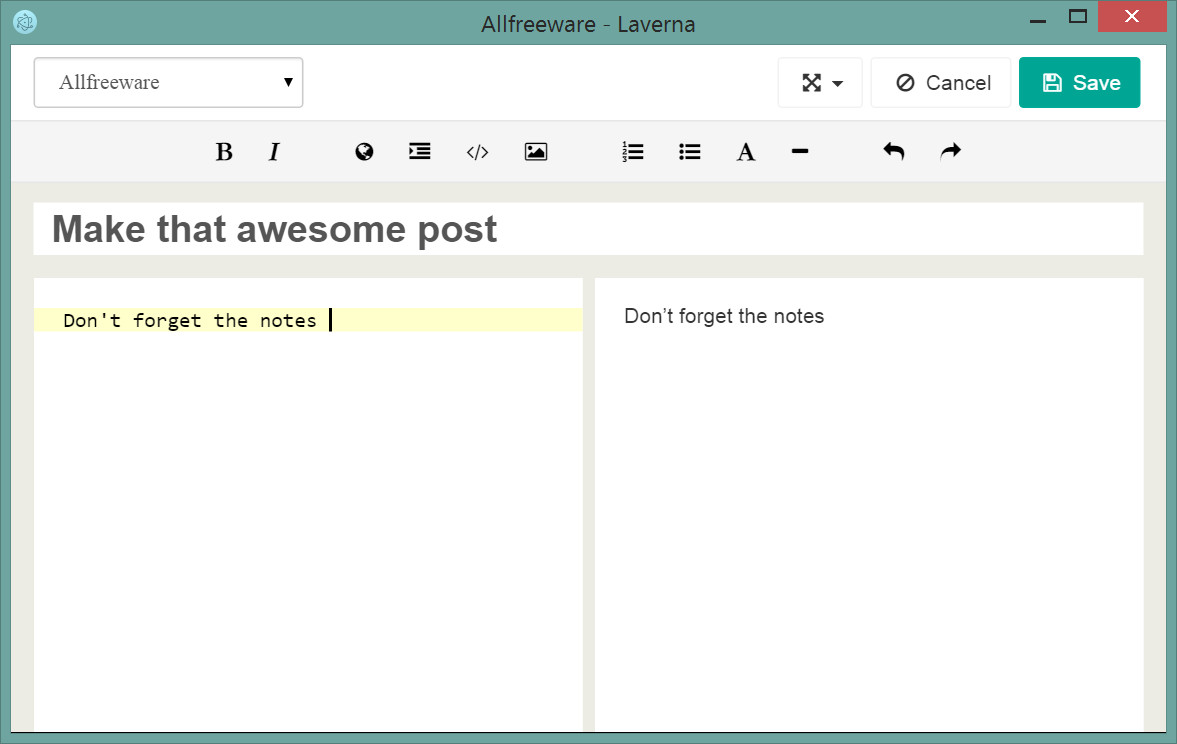
Task: Edit the note title field
Action: (x=588, y=229)
